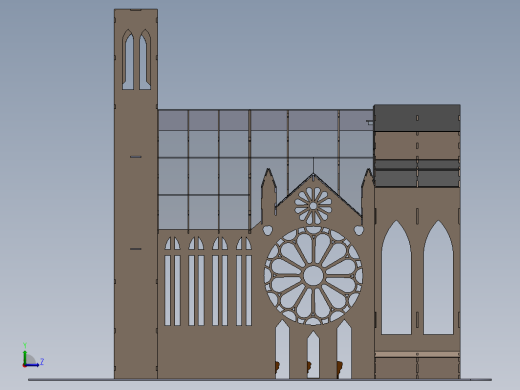Select the large rose window center circle
The width and height of the screenshot is (520, 390).
(x=313, y=276)
